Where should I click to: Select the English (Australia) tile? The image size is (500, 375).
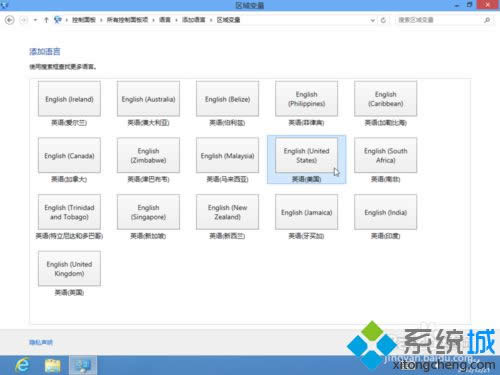pos(148,99)
